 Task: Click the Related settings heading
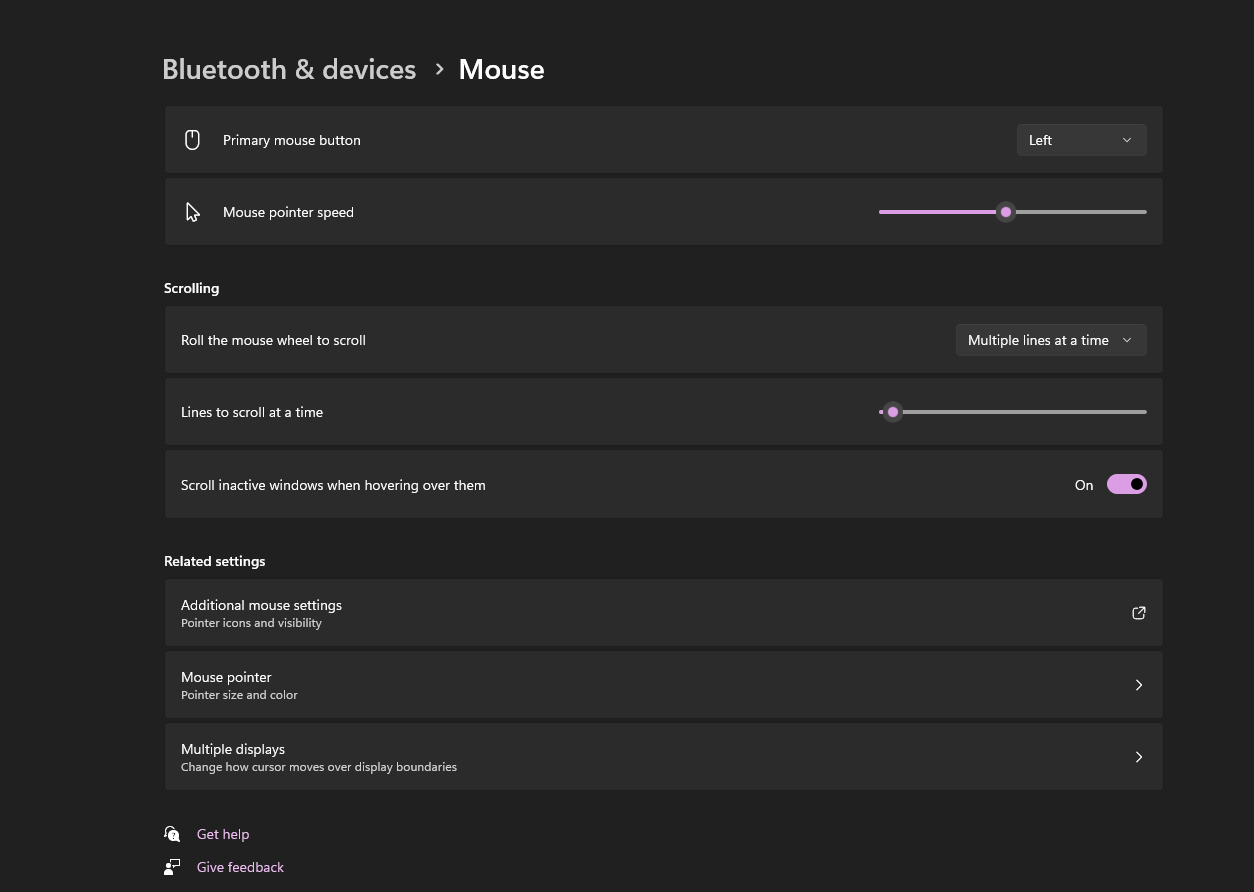point(214,561)
